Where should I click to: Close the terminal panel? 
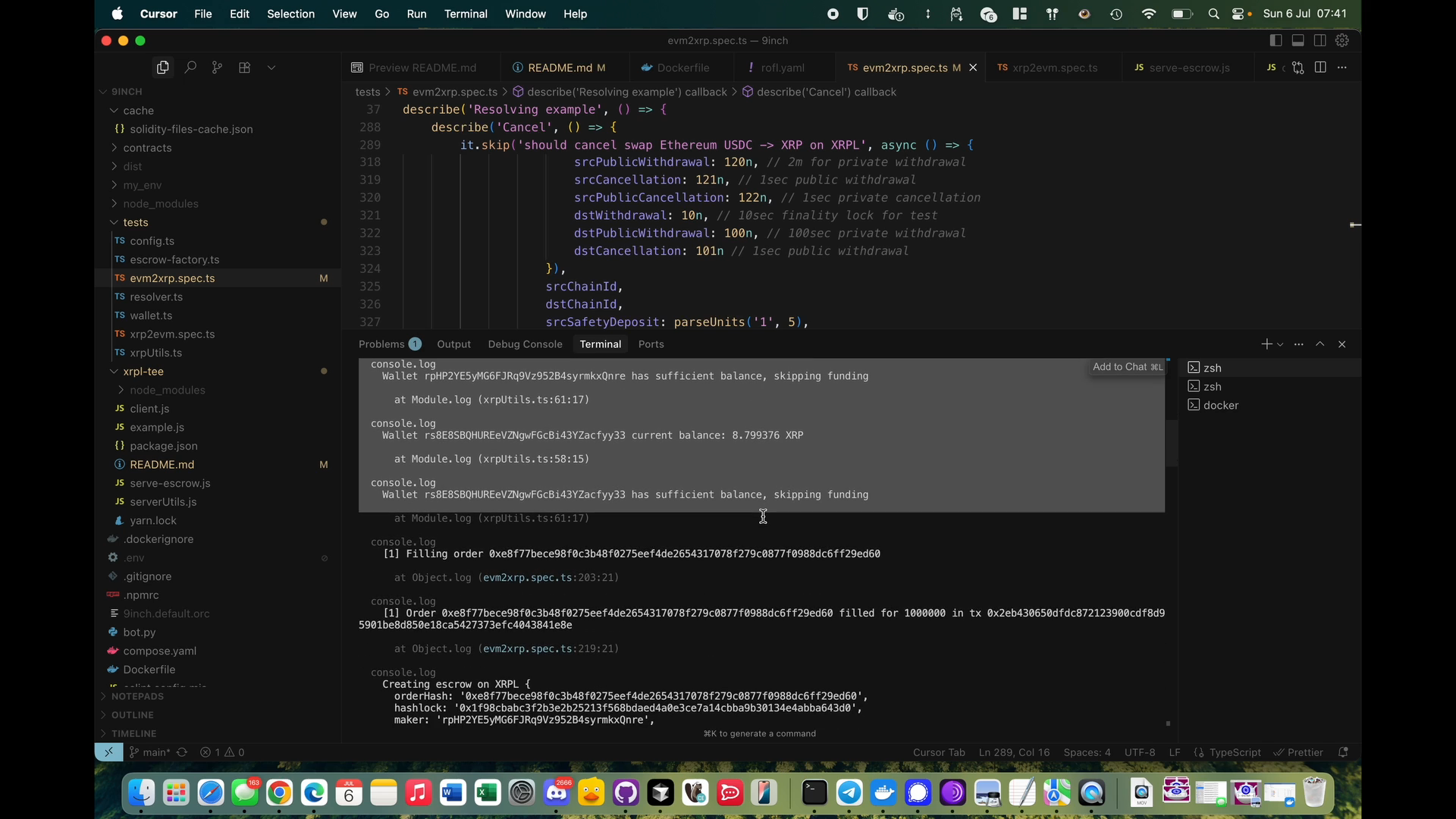click(1342, 344)
